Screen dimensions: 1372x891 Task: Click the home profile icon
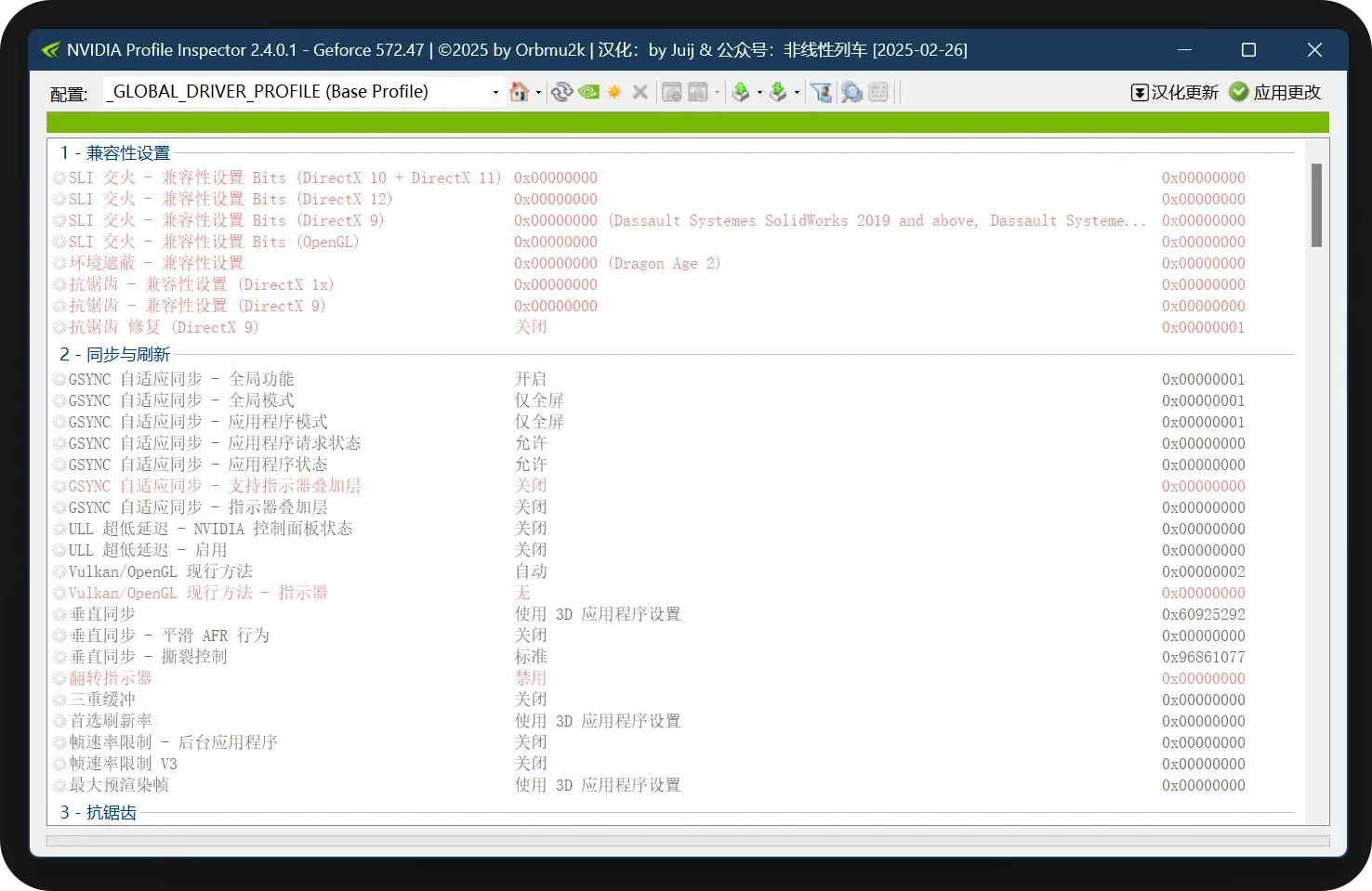519,92
